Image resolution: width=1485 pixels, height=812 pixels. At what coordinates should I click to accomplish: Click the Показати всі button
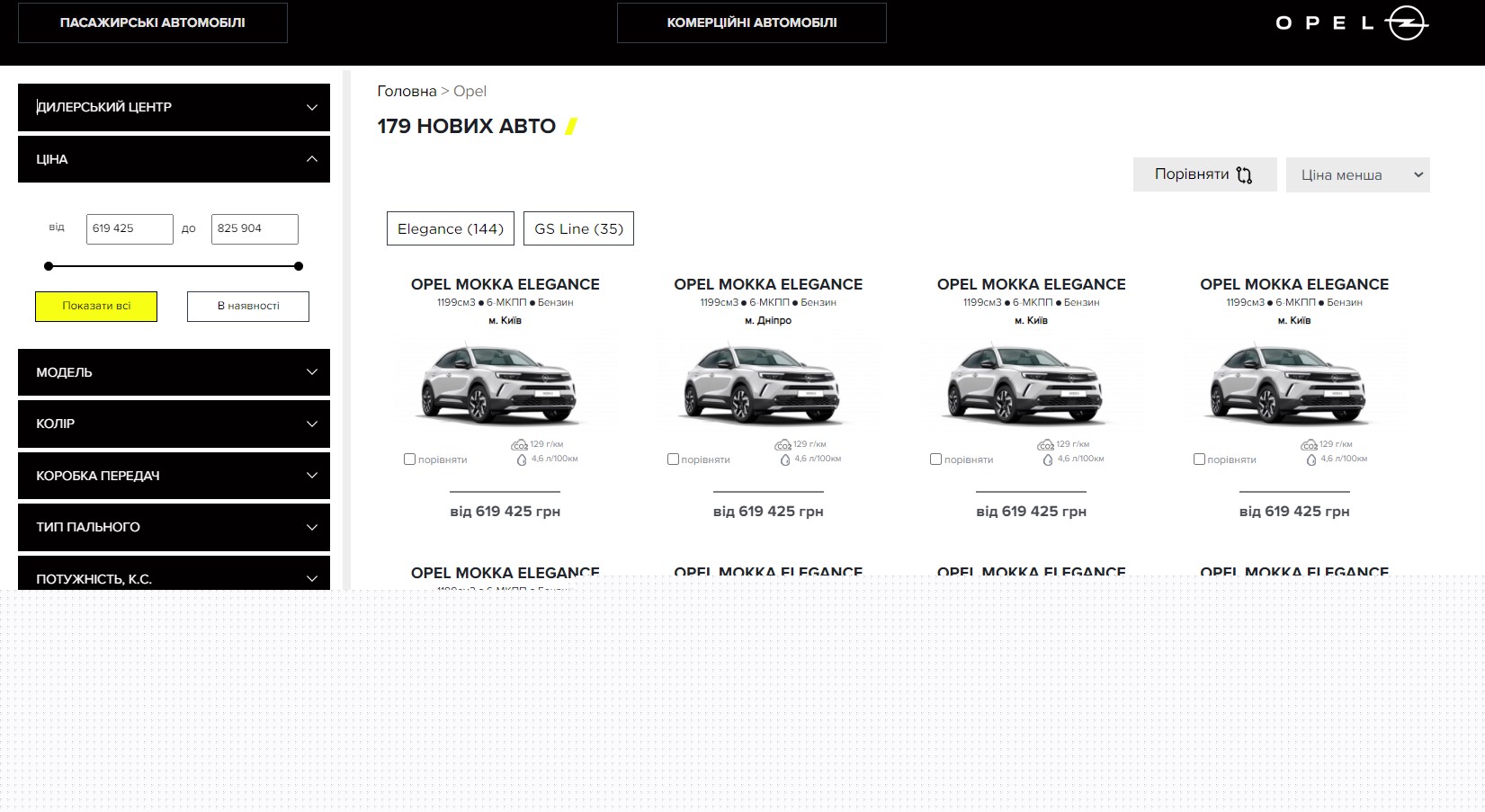click(96, 306)
